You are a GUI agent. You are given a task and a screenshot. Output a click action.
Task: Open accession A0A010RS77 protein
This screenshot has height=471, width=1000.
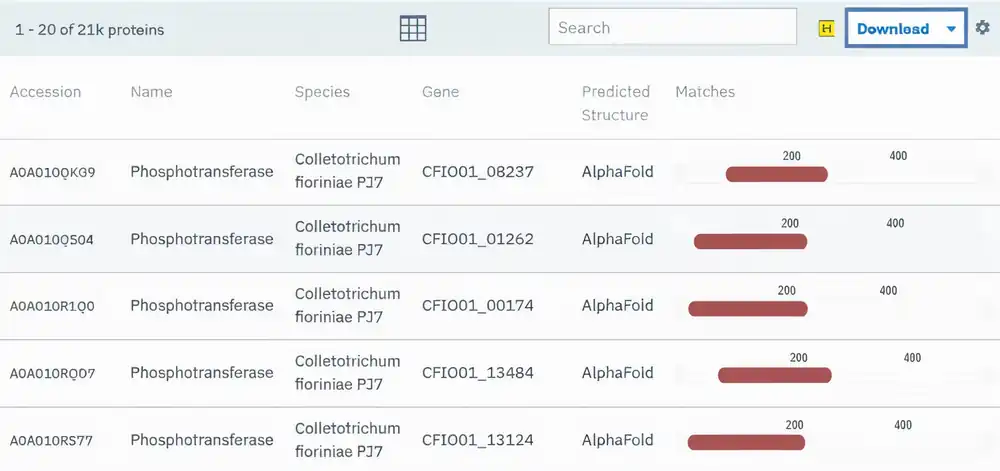53,440
